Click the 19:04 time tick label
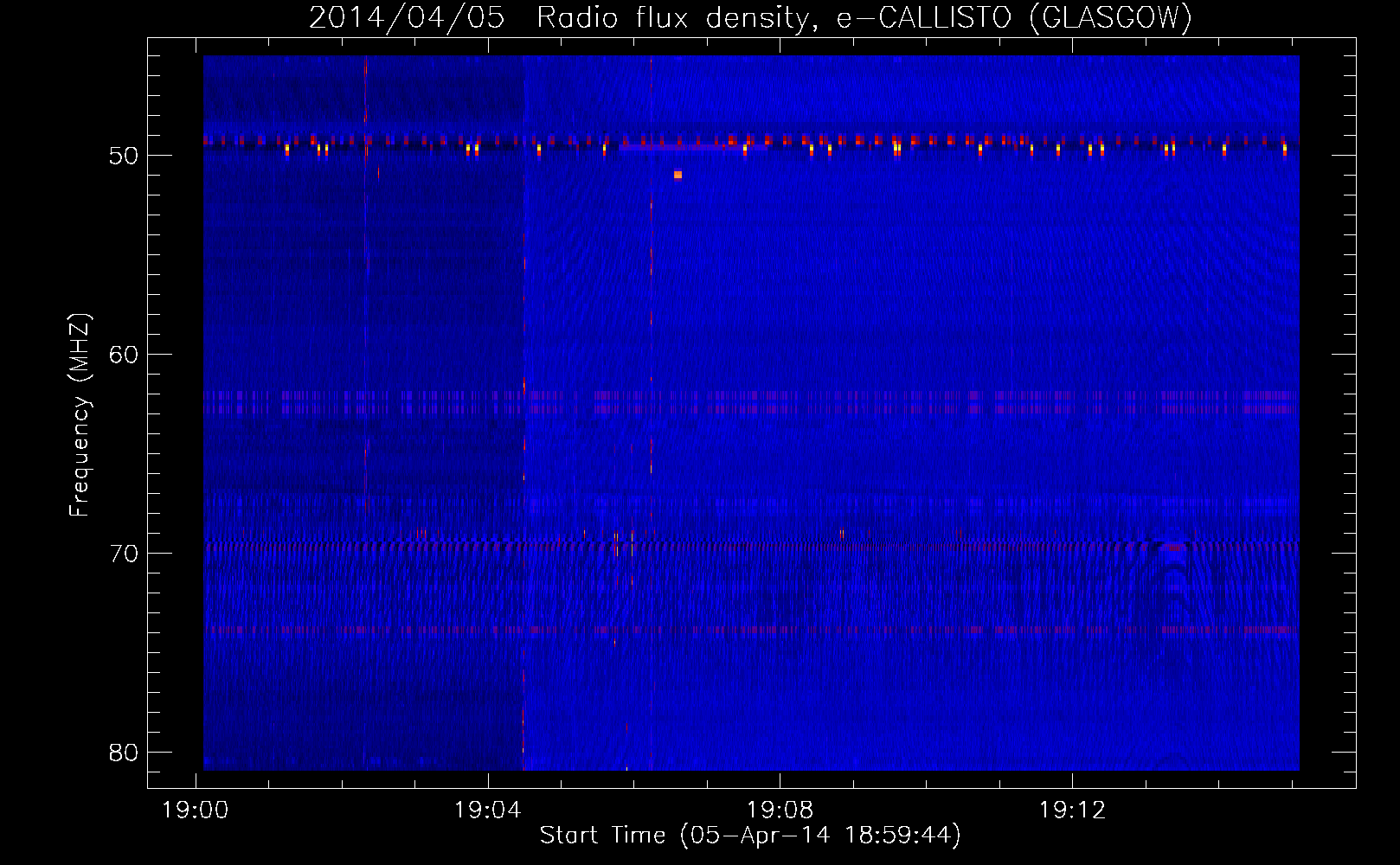Viewport: 1400px width, 865px height. click(487, 811)
